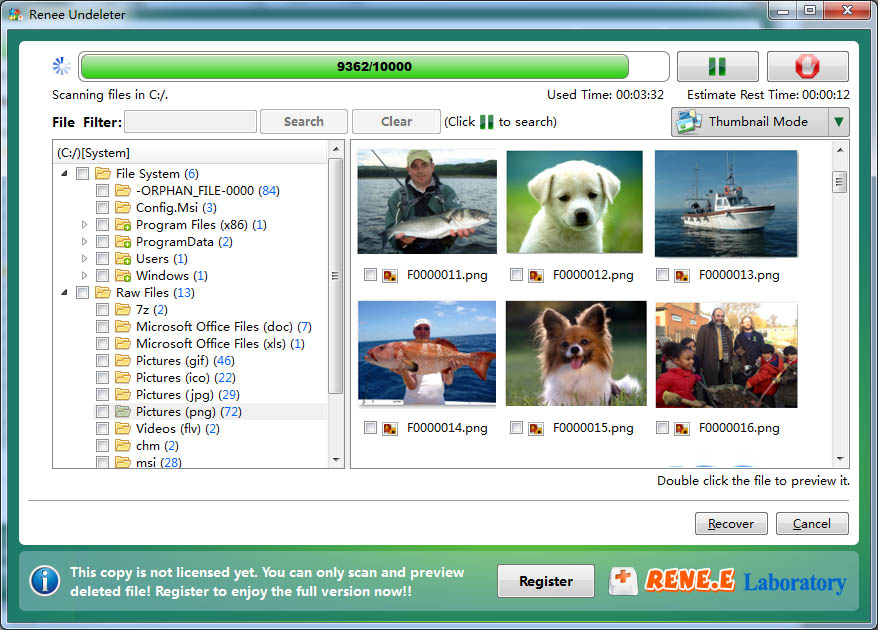Click the file type icon of F0000015.png

point(536,428)
